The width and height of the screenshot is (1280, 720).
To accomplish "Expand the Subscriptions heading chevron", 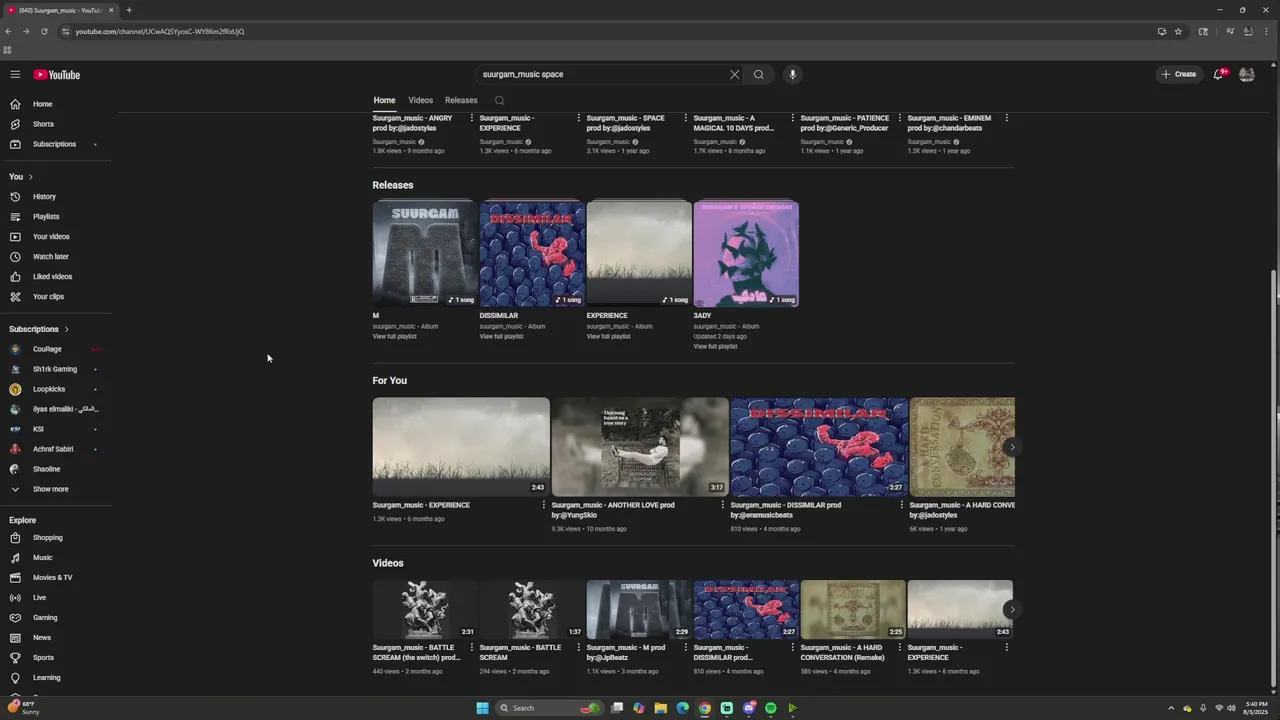I will pos(66,329).
